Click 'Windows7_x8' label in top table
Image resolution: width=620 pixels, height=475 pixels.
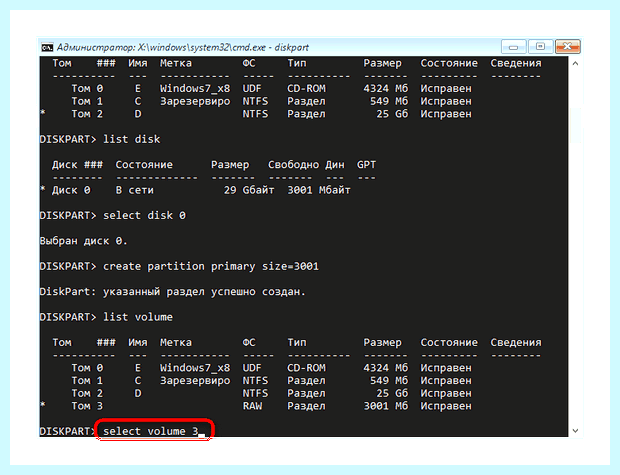coord(195,89)
